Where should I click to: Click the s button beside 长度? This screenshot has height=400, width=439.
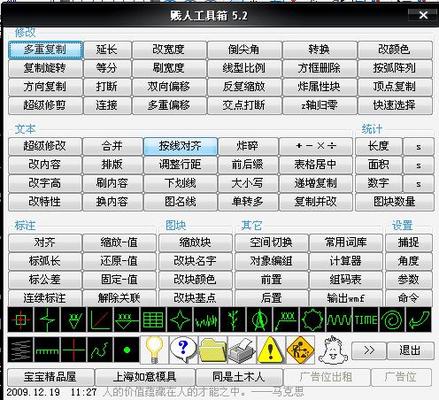point(419,146)
